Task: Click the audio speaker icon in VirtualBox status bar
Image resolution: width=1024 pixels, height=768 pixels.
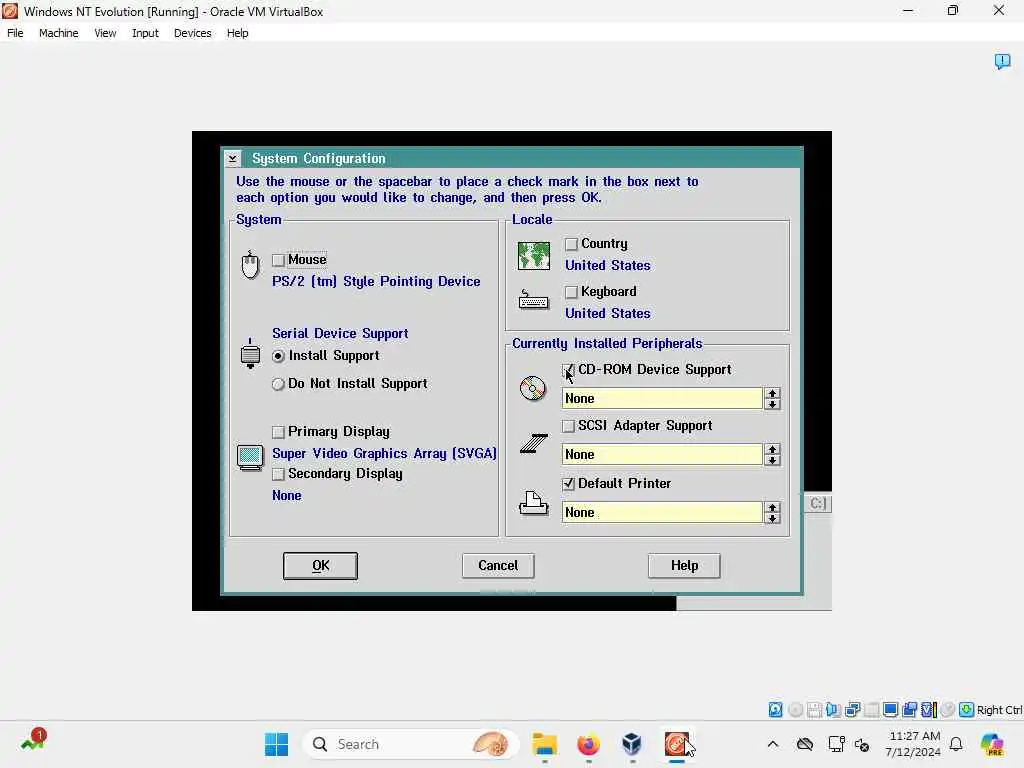Action: (x=833, y=709)
